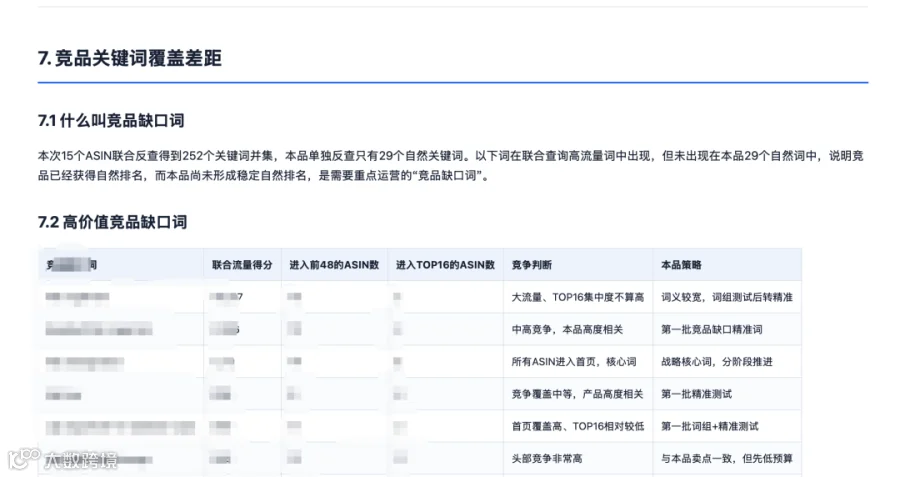Click the '联合流量得分' column header

coord(242,265)
